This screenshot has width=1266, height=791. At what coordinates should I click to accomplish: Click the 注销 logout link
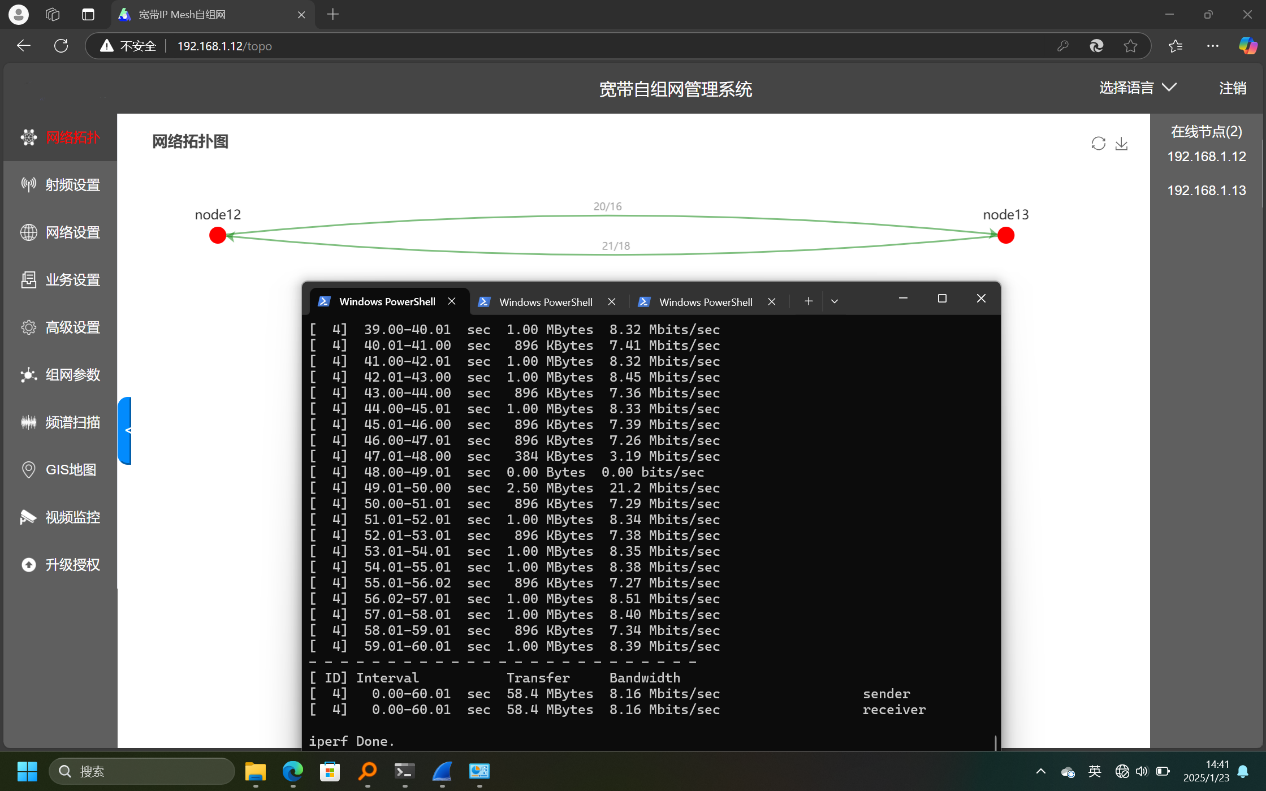click(x=1233, y=88)
